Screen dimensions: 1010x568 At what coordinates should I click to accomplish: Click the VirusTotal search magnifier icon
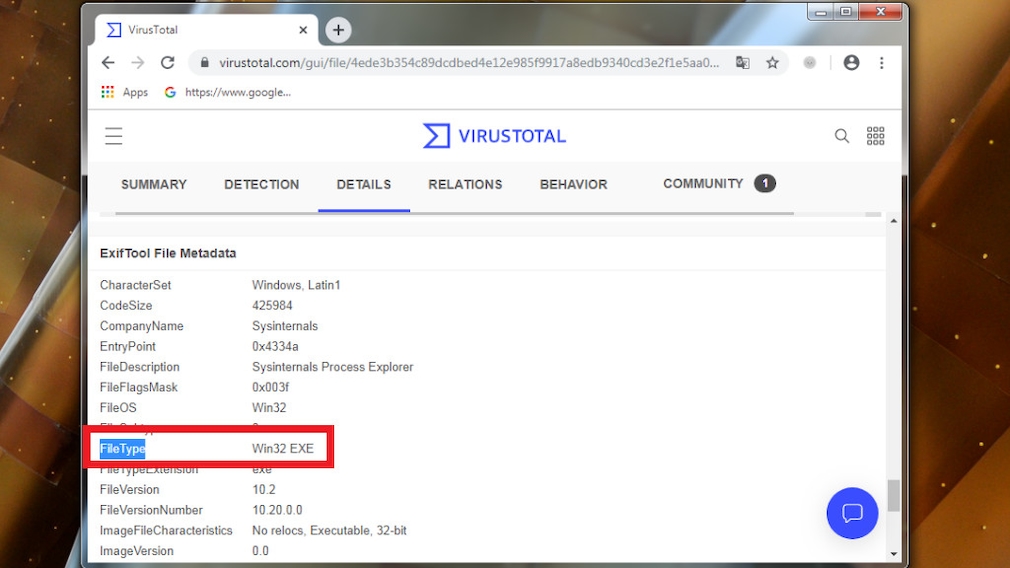point(842,136)
